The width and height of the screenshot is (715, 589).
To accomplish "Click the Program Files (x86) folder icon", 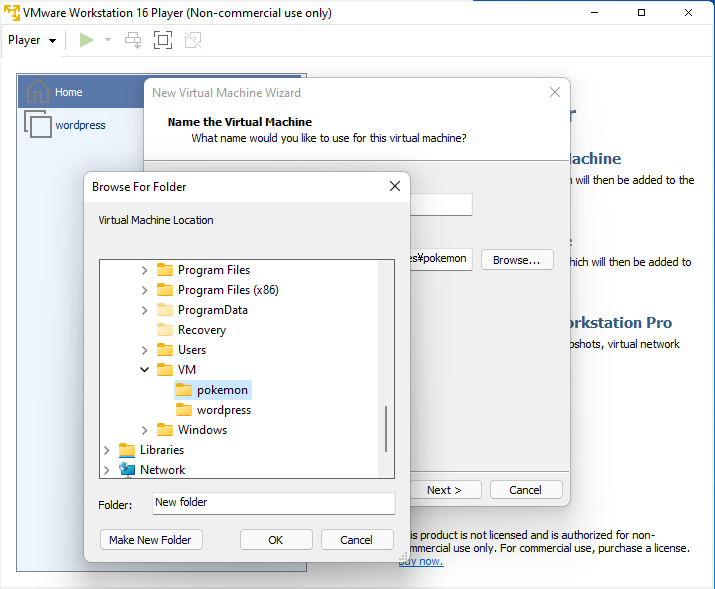I will pos(165,290).
